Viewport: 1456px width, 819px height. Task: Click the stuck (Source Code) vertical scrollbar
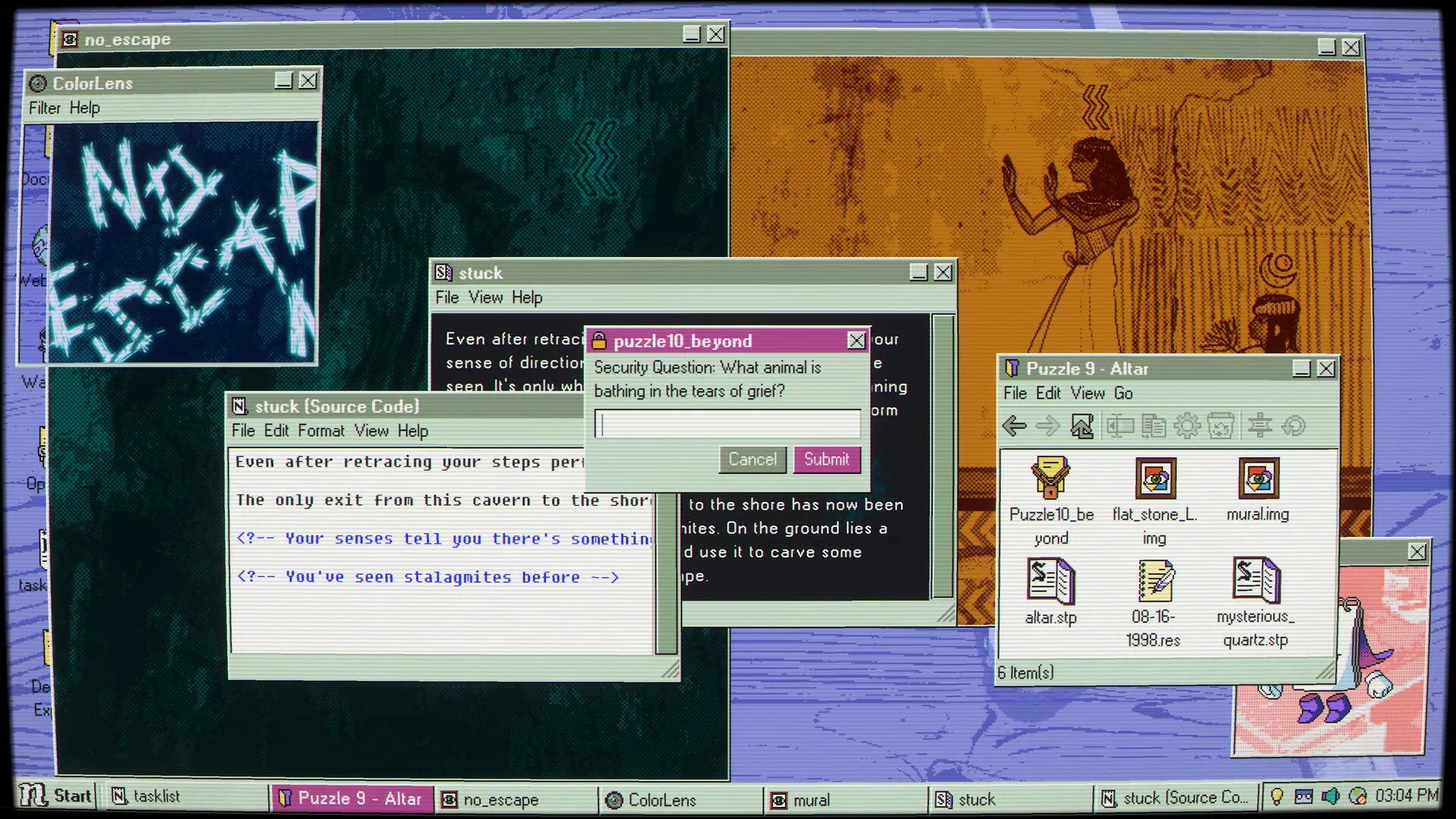pyautogui.click(x=667, y=573)
